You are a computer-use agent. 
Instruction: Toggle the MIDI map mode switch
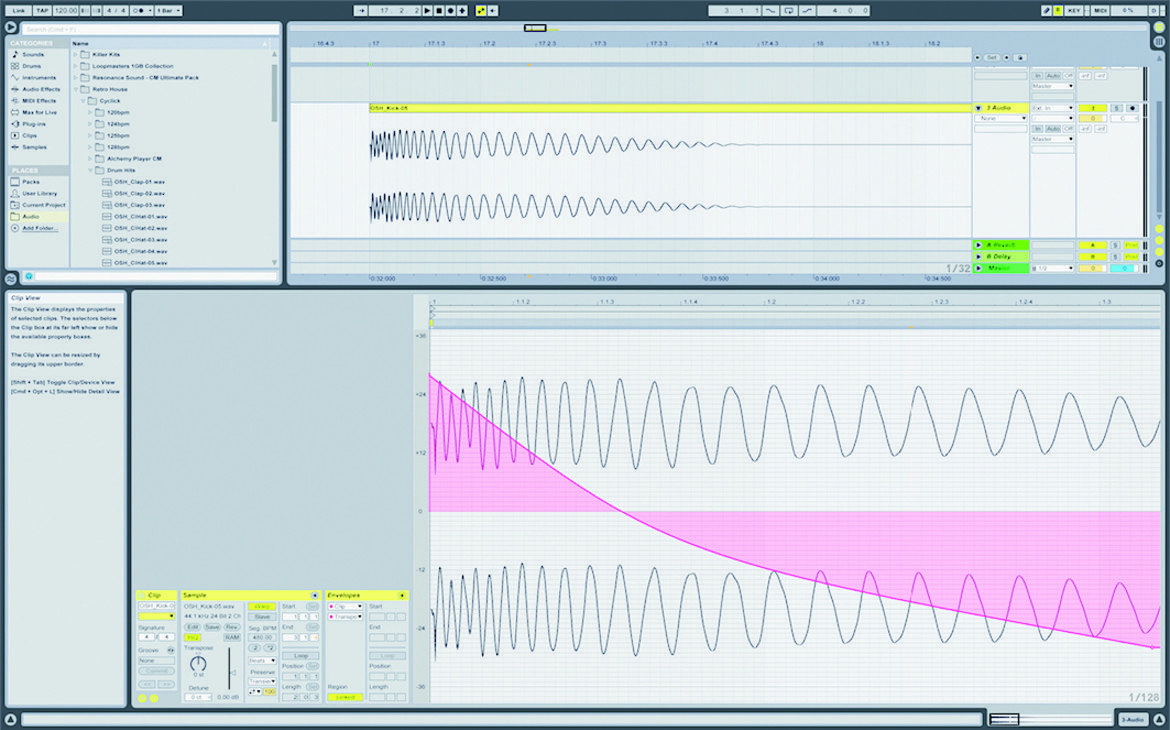pyautogui.click(x=1100, y=10)
